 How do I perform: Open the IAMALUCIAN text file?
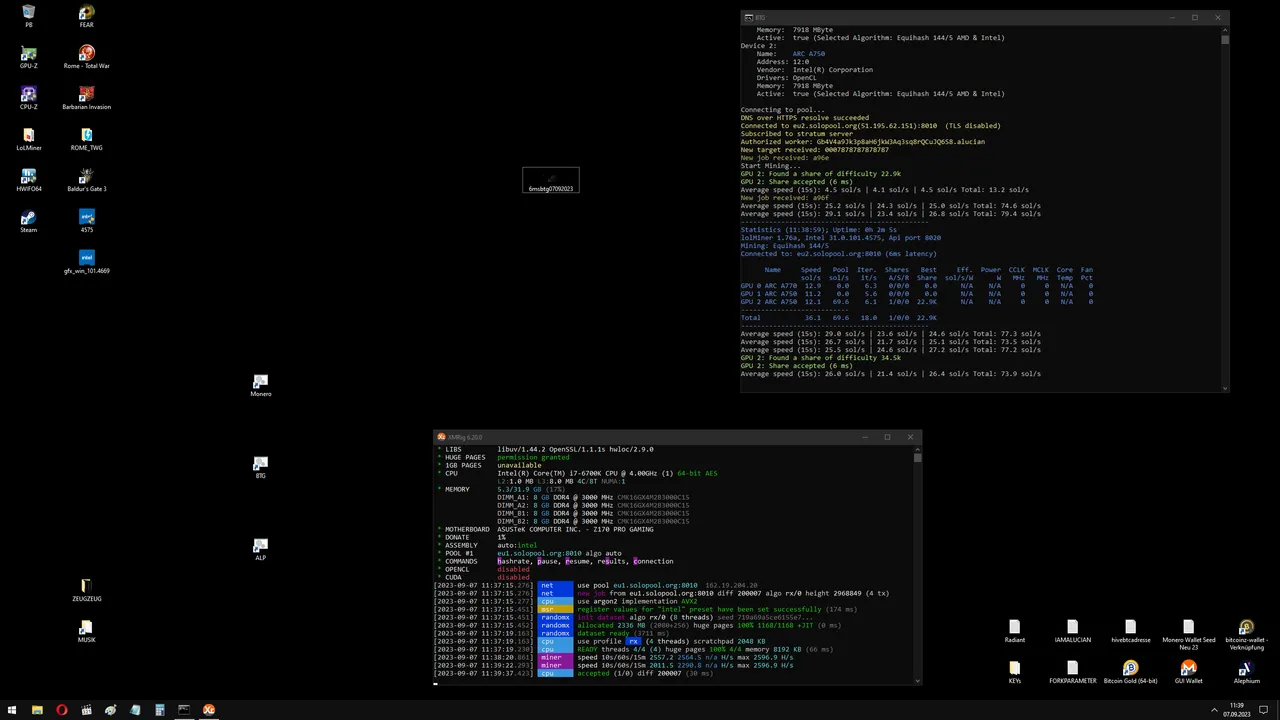(1072, 630)
